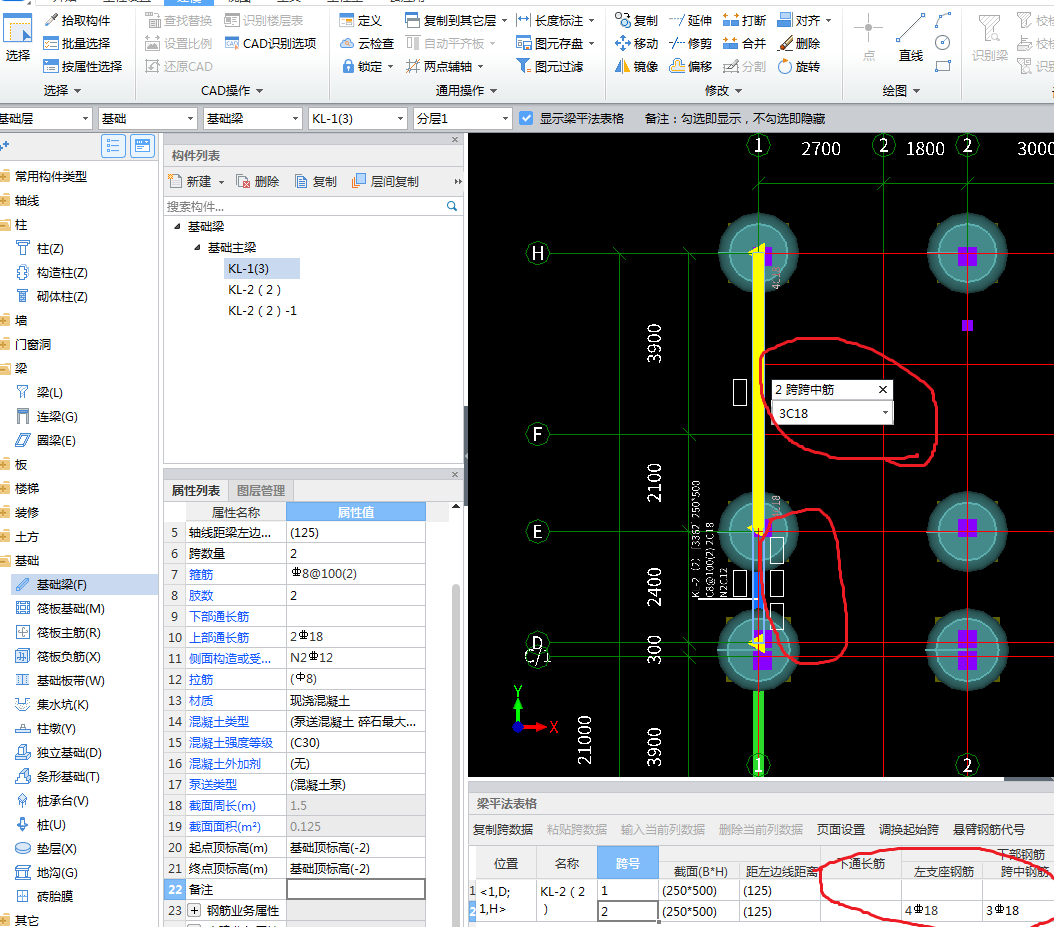This screenshot has width=1054, height=927.
Task: Open 图元过滤 element filter
Action: (x=550, y=66)
